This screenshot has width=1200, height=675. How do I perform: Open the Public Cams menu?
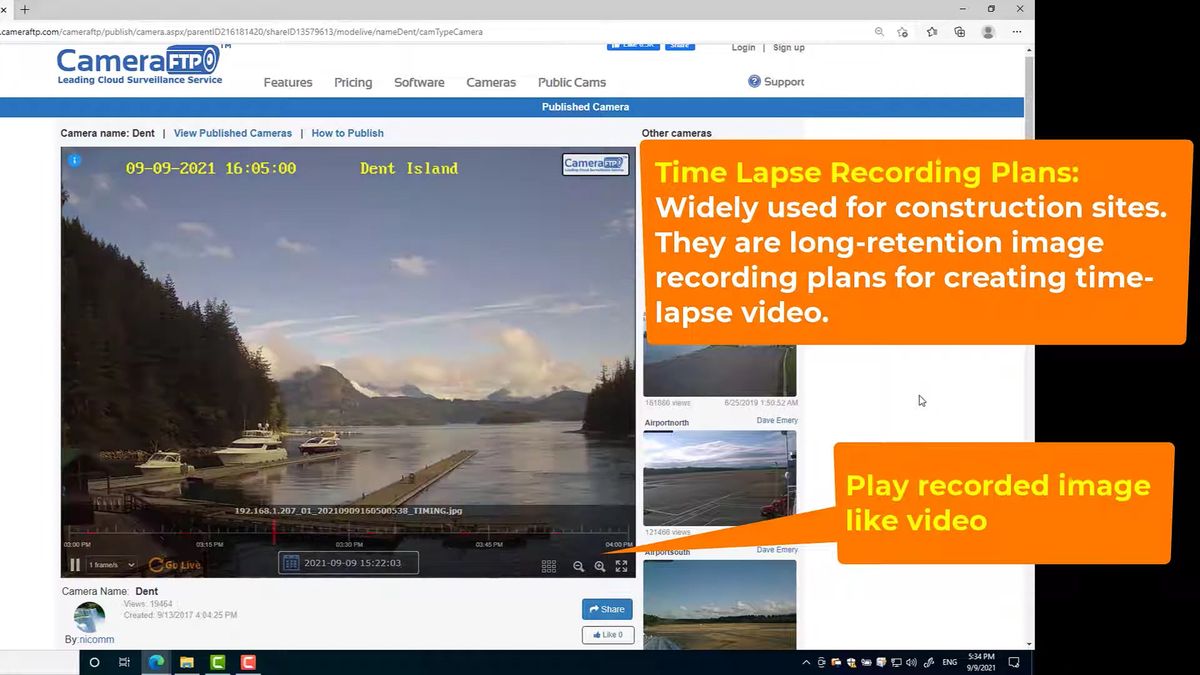click(x=572, y=82)
